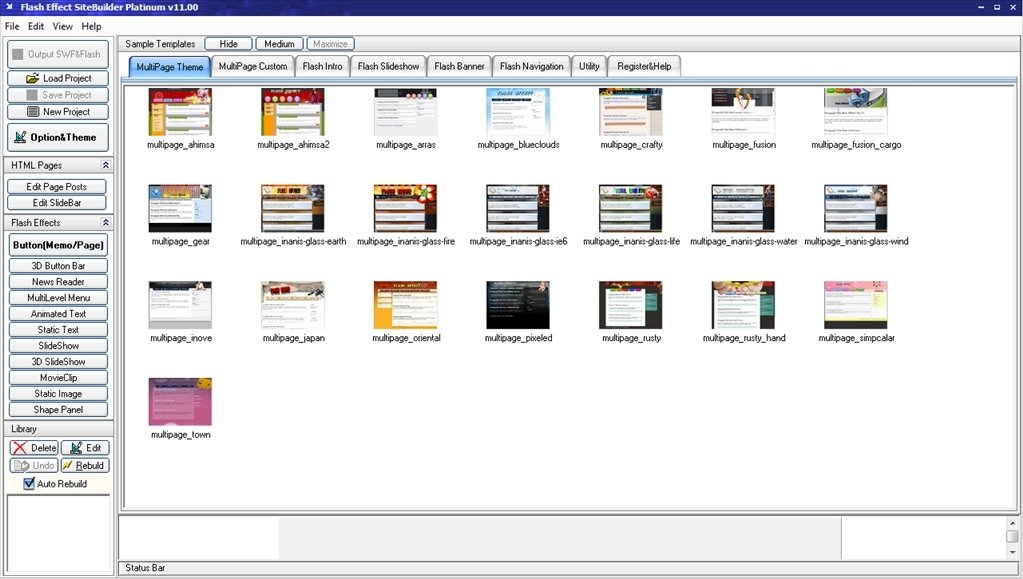The image size is (1023, 579).
Task: Open the Help menu
Action: coord(91,26)
